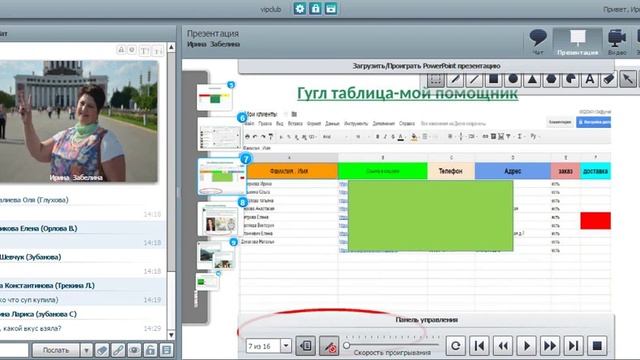
Task: Select the pie sector shape tool
Action: coord(571,79)
